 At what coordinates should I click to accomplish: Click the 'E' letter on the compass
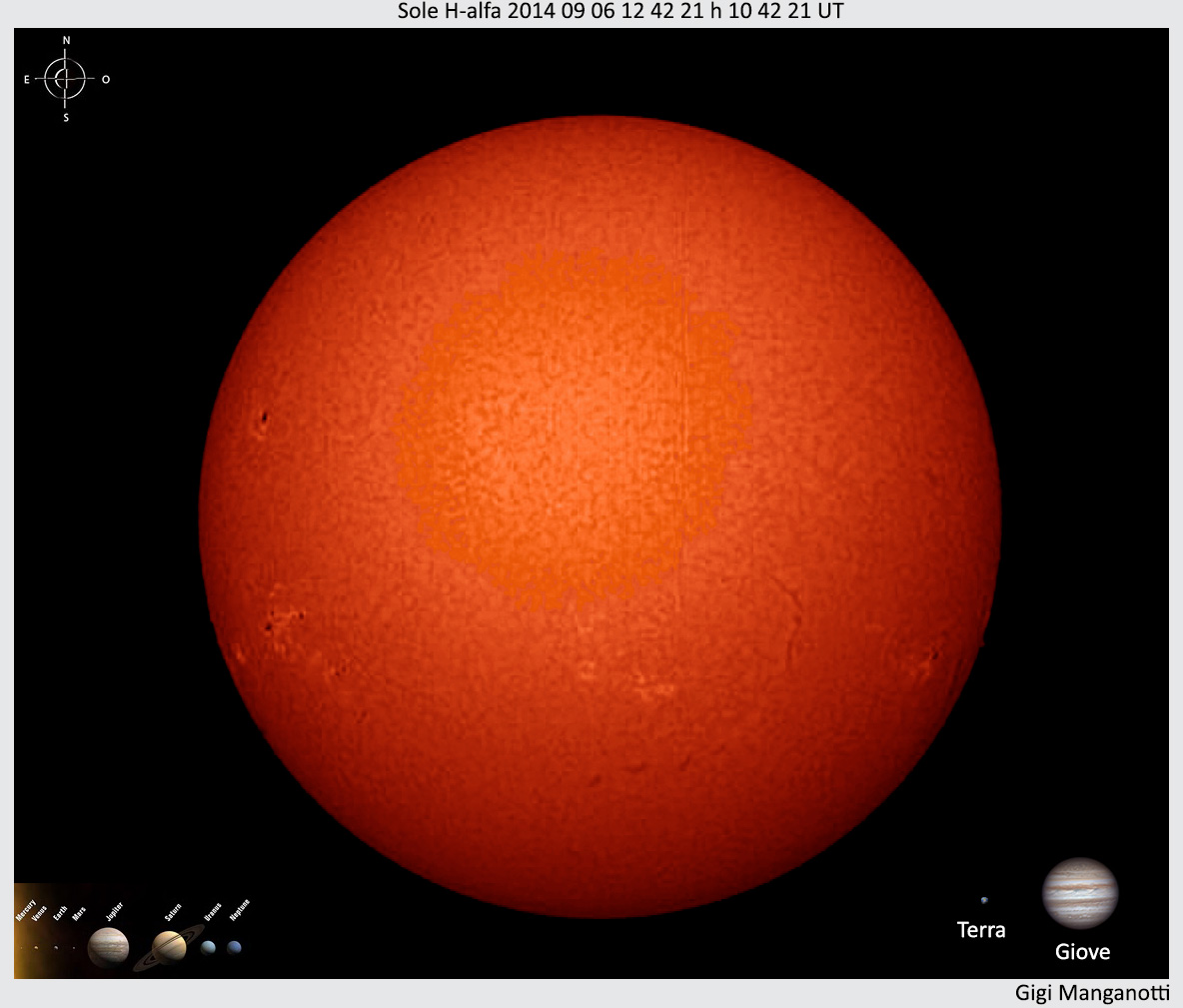26,79
